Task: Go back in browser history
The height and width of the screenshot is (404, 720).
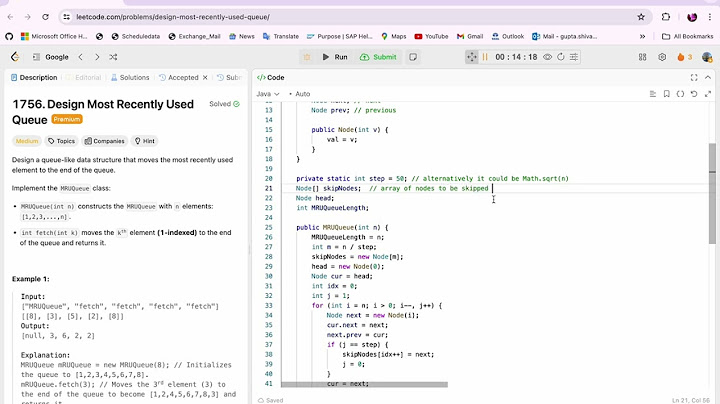Action: [11, 17]
